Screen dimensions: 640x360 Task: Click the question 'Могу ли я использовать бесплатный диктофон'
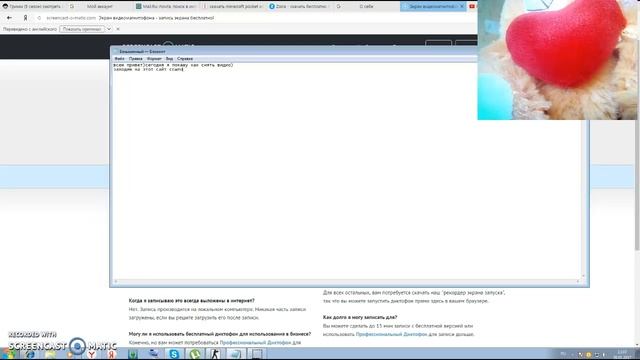pos(220,334)
